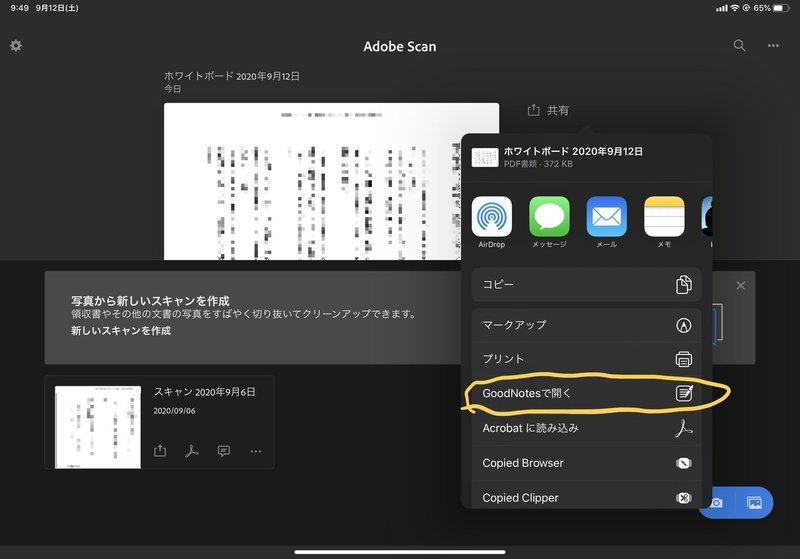Tap the Wi-Fi indicator in status bar

point(734,8)
